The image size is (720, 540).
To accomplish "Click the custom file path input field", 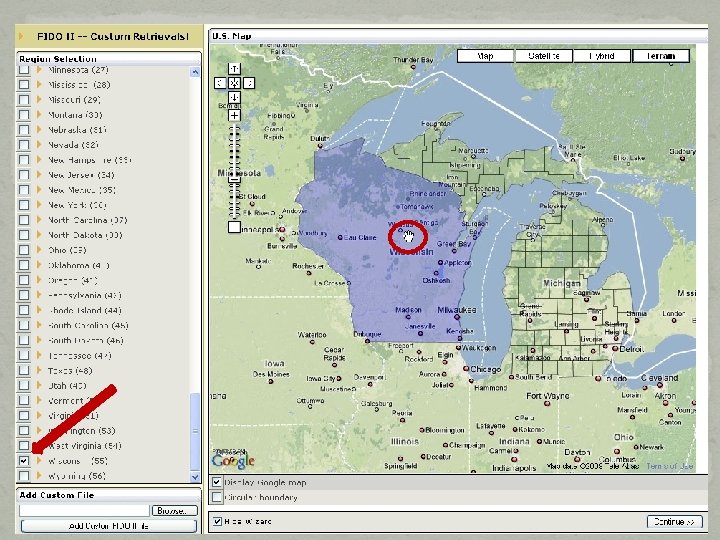I will [x=84, y=511].
